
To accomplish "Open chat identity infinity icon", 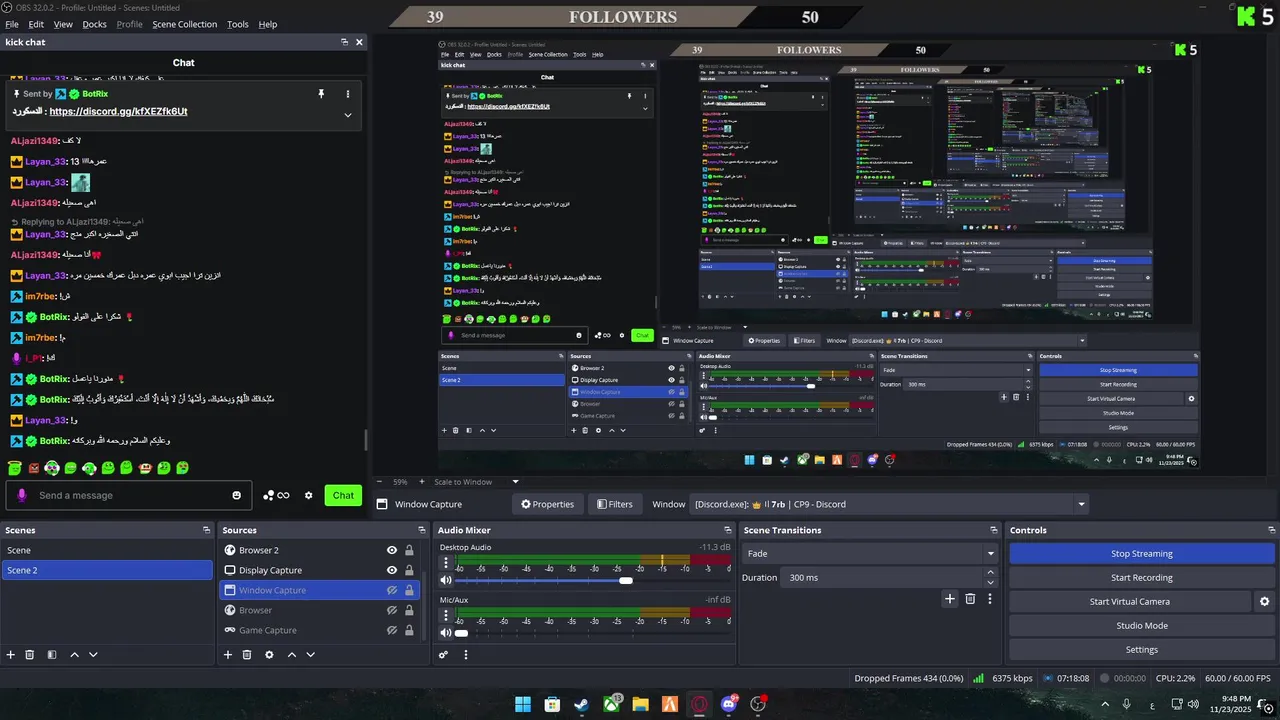I will click(277, 495).
